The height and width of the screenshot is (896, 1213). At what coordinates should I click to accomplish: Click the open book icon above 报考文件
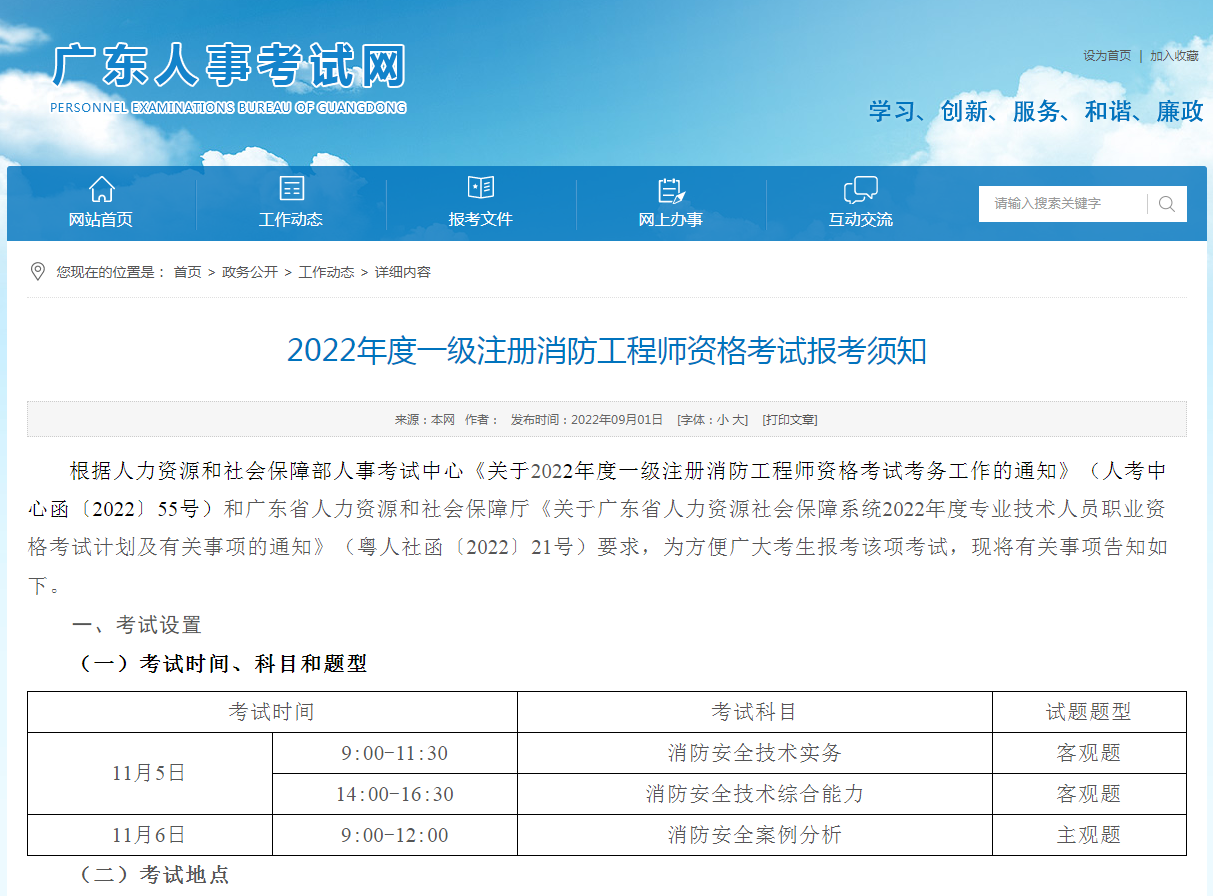(481, 188)
